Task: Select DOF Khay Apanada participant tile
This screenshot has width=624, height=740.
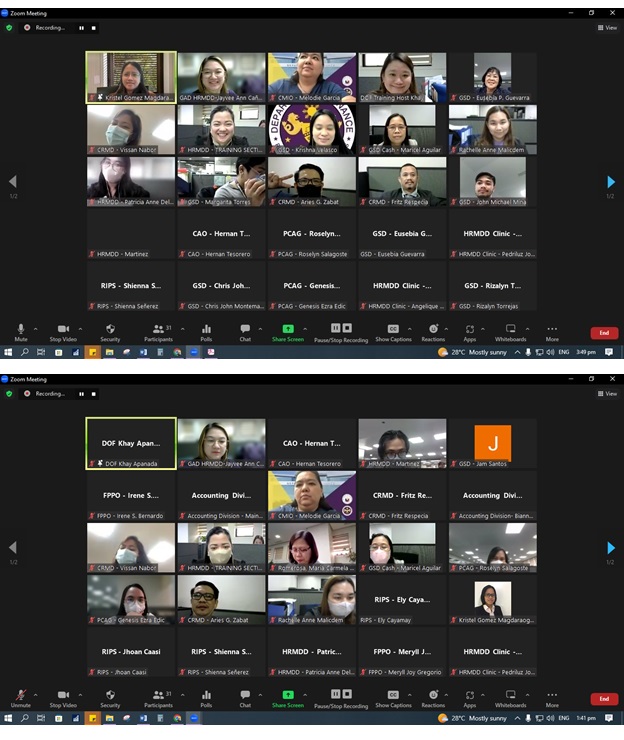Action: coord(131,443)
